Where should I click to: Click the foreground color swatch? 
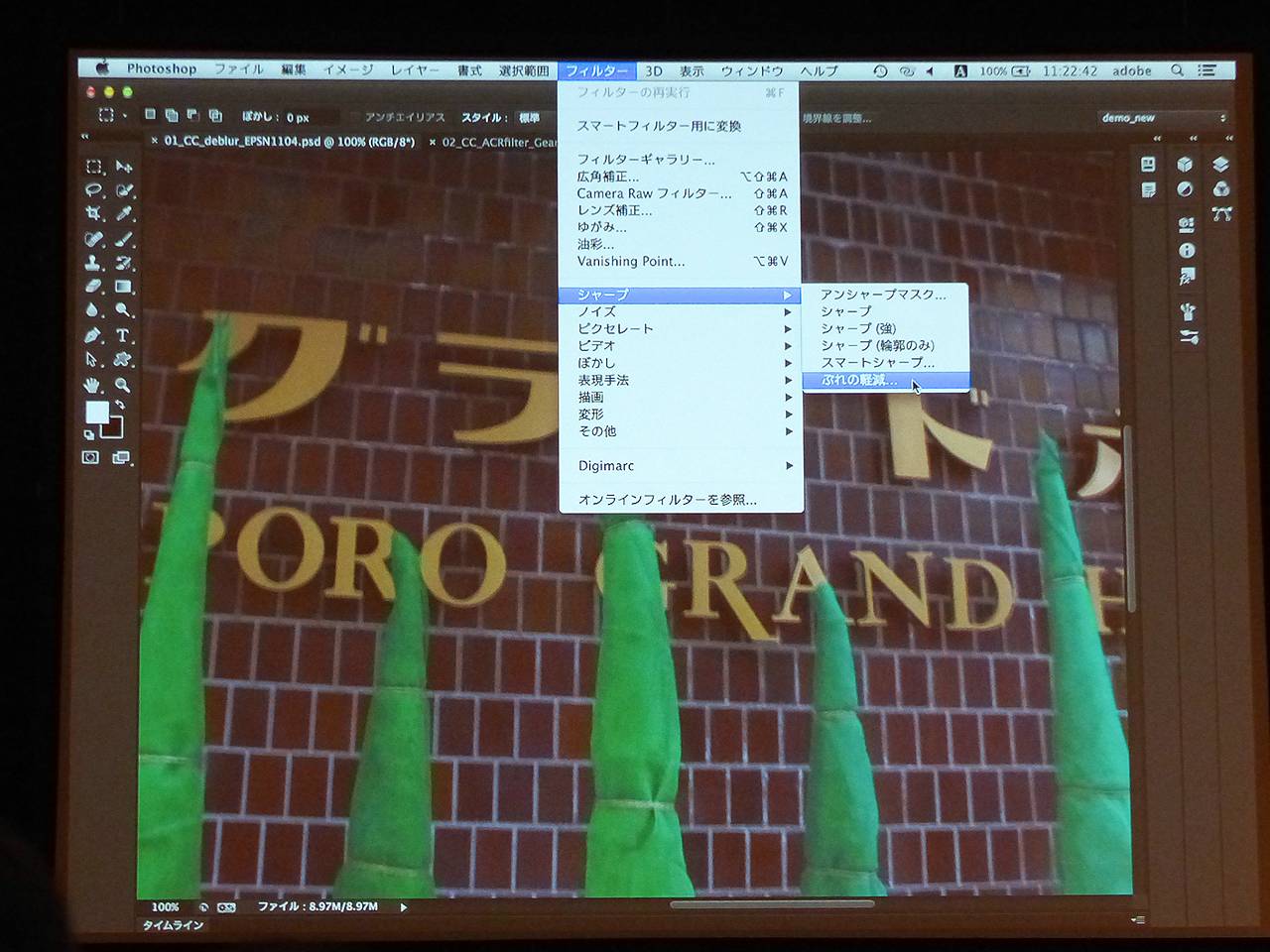[97, 413]
